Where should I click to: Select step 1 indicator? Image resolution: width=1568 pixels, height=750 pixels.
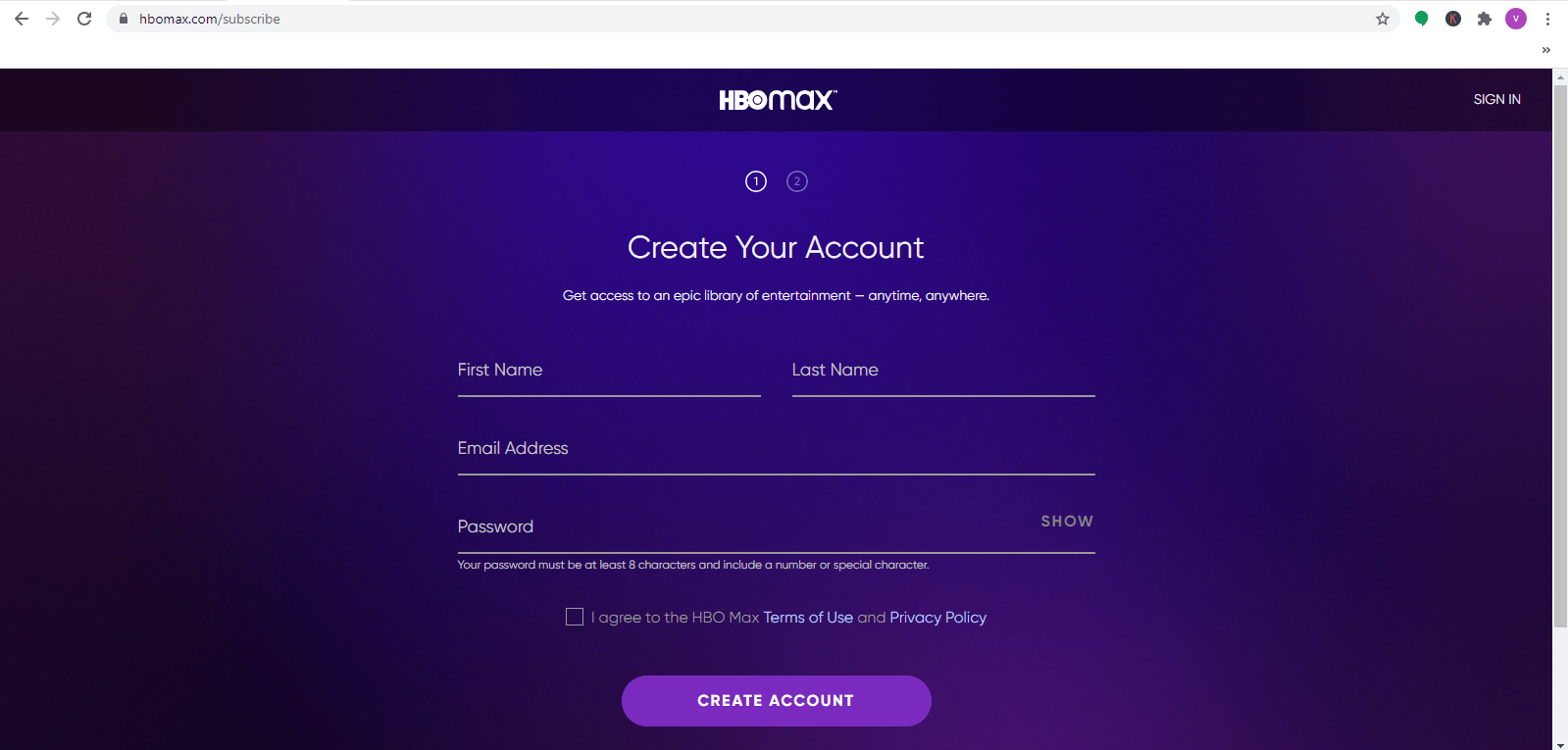756,181
